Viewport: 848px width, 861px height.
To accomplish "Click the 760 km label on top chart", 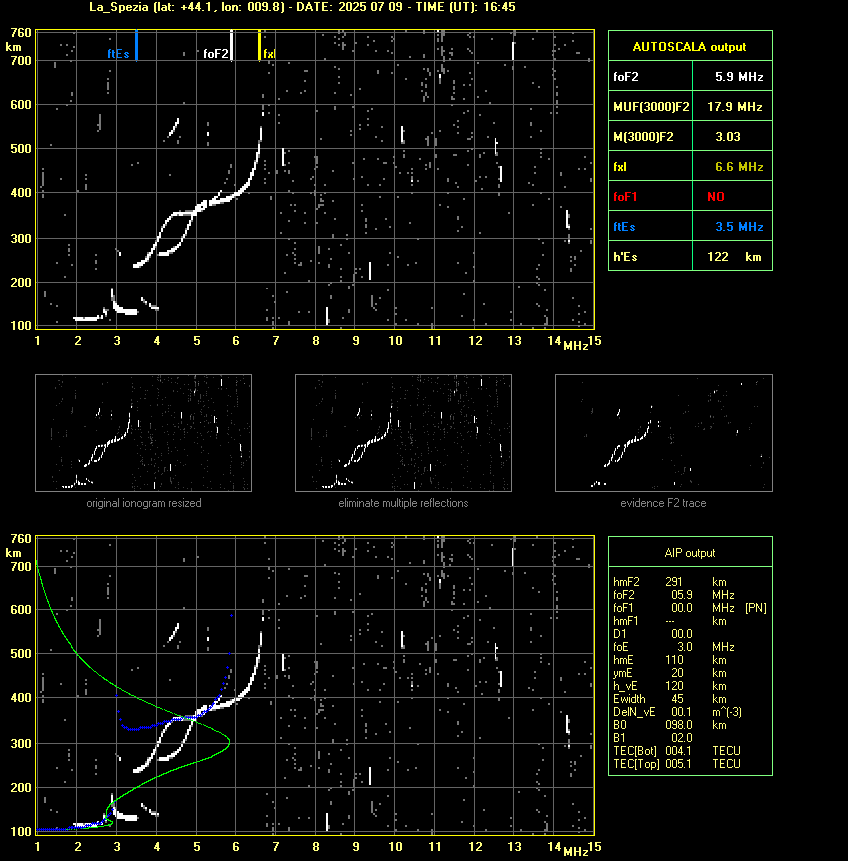I will pos(21,33).
